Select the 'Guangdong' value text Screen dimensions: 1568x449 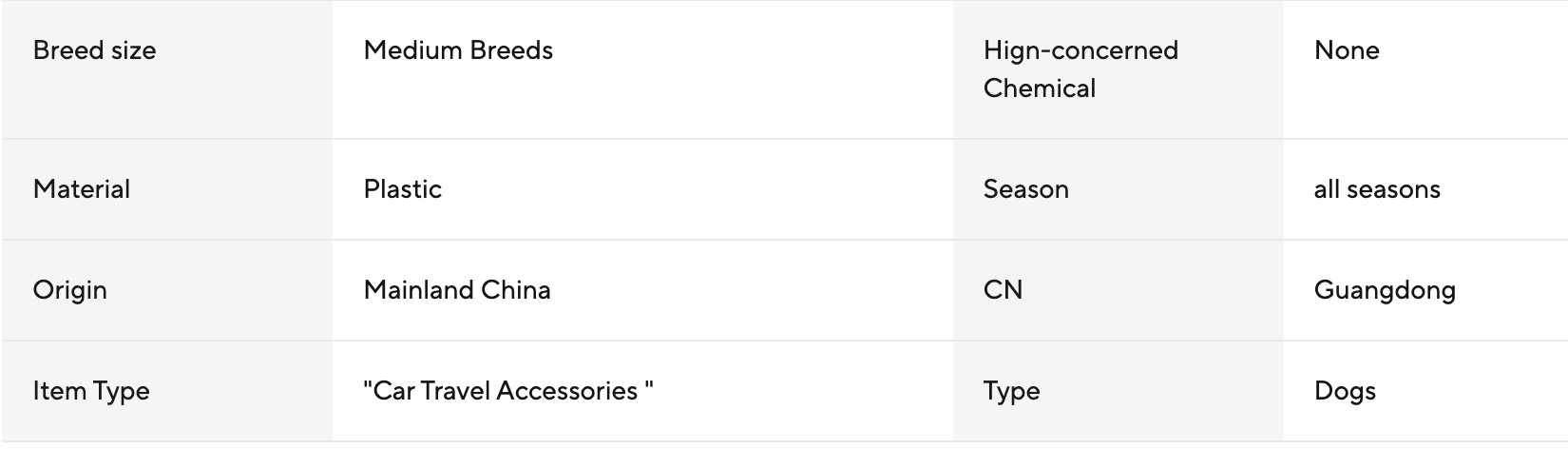1385,290
